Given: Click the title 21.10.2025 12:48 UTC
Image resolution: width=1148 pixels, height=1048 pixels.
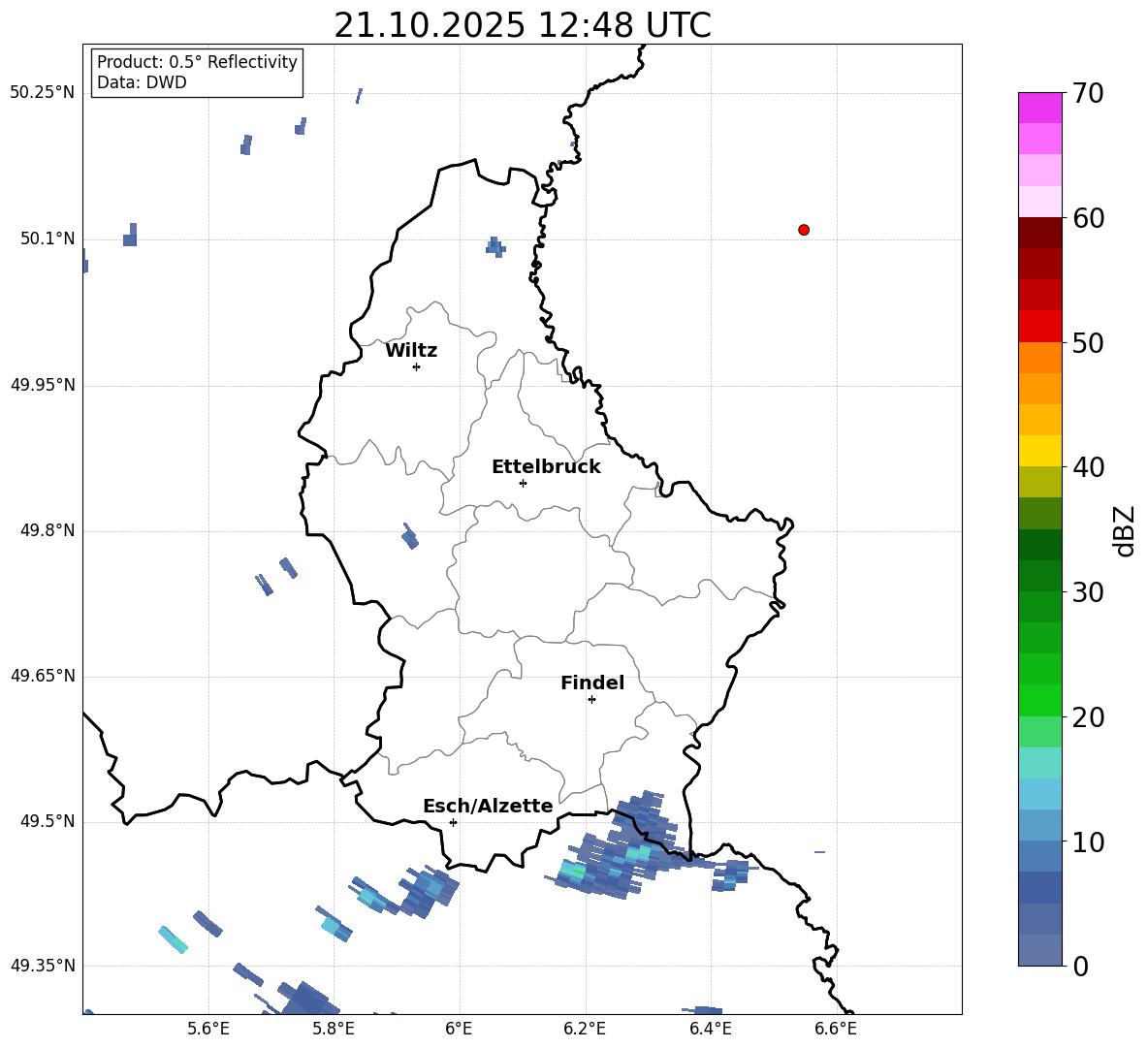Looking at the screenshot, I should (523, 25).
